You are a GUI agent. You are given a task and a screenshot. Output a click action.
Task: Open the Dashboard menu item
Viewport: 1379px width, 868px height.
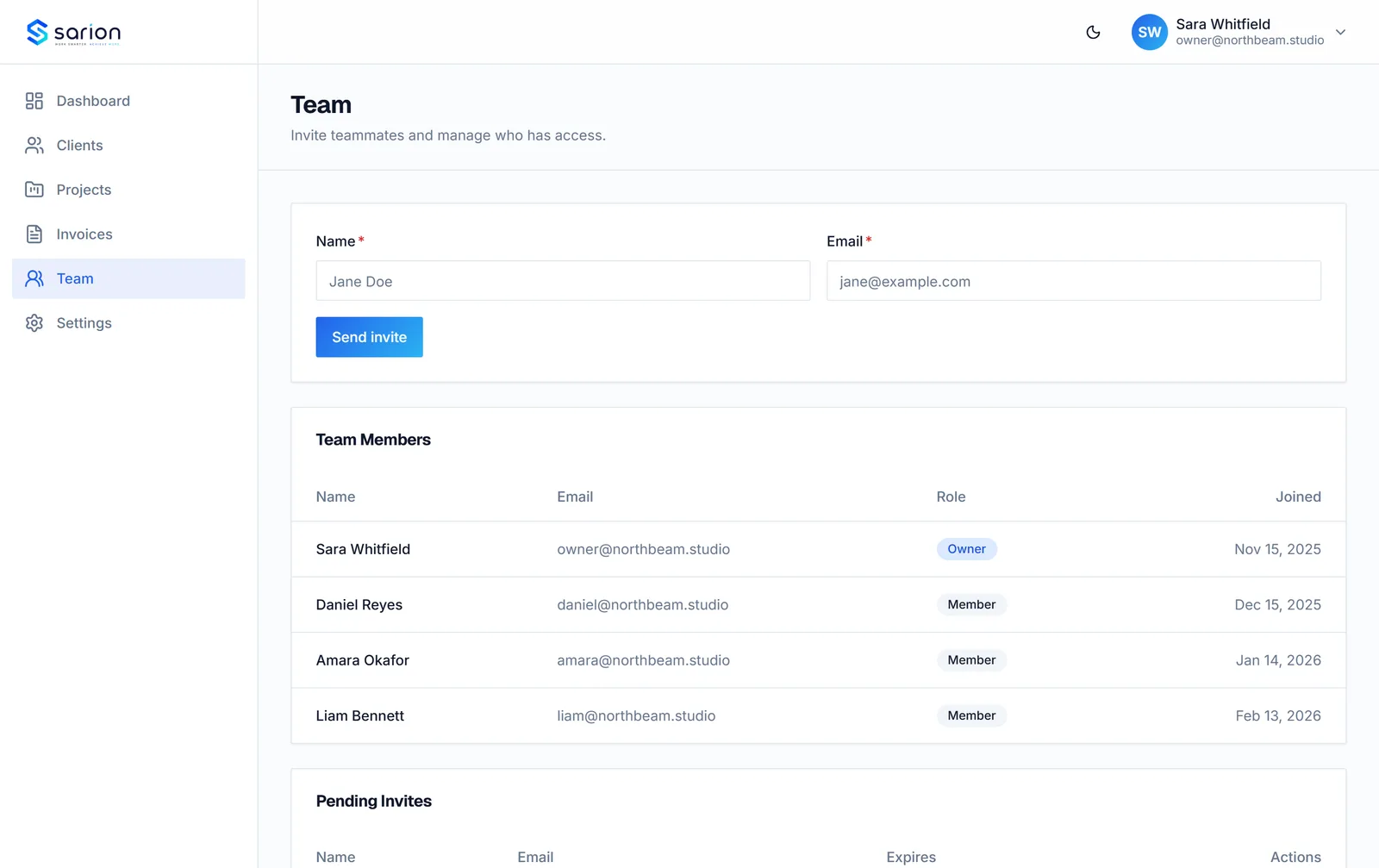128,101
